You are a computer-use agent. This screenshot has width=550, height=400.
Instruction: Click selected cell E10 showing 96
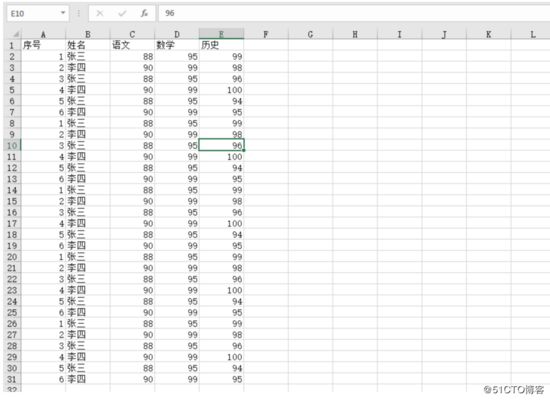click(221, 145)
